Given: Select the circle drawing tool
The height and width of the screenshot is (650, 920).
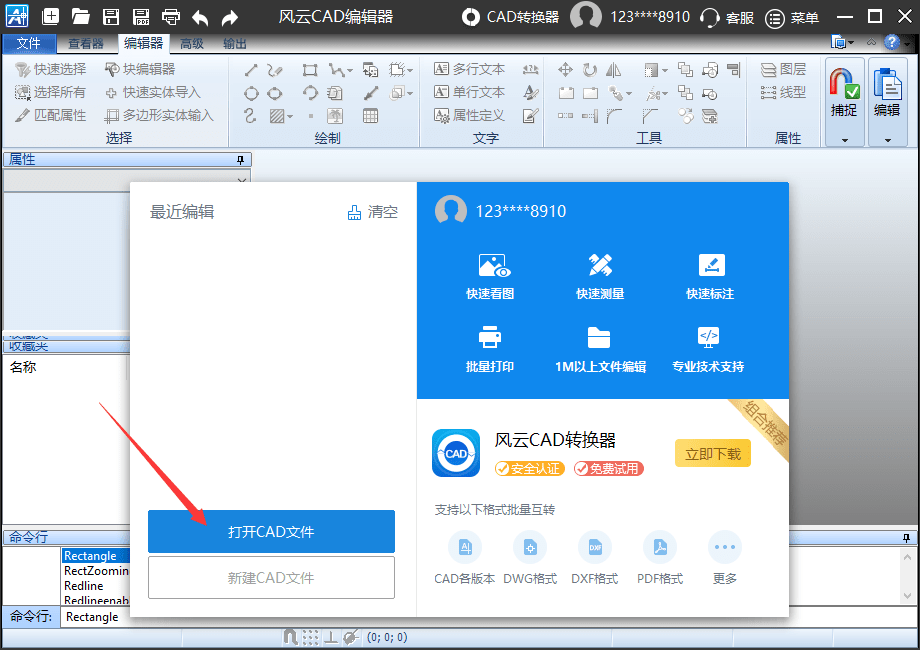Looking at the screenshot, I should click(x=251, y=93).
